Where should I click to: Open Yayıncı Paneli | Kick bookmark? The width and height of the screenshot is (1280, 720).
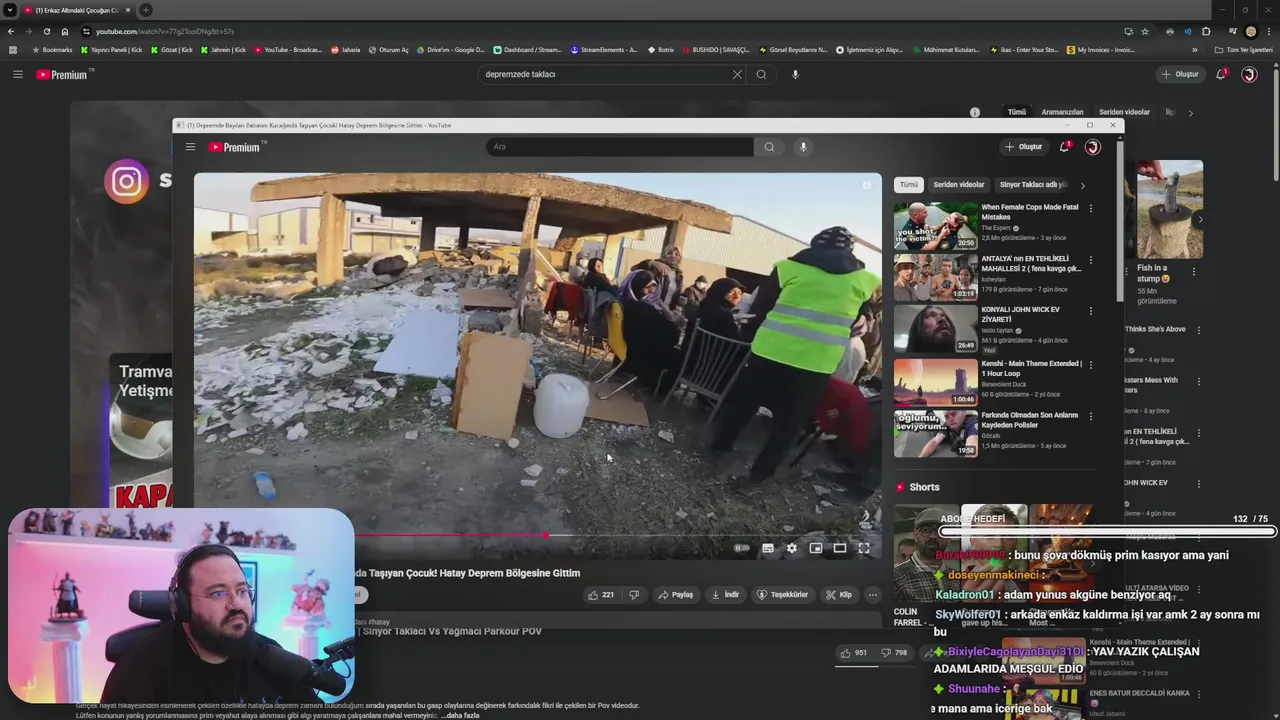click(x=112, y=50)
